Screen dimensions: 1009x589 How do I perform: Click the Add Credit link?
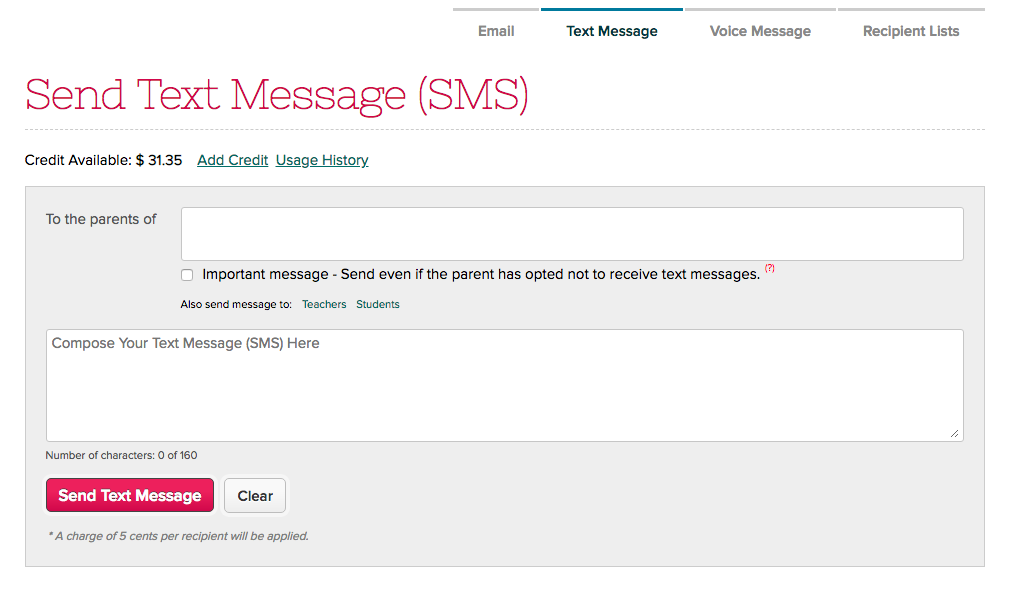pos(232,160)
